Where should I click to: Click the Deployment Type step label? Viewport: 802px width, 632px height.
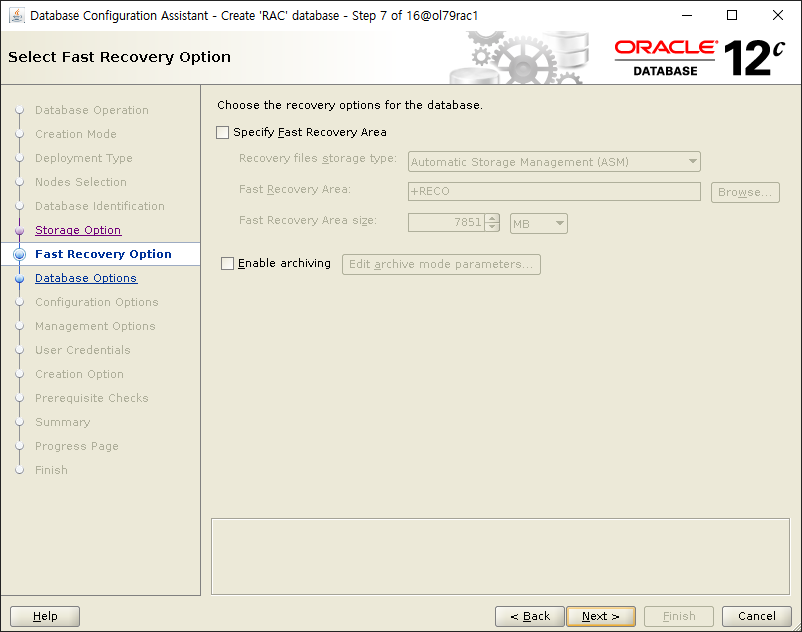point(83,158)
